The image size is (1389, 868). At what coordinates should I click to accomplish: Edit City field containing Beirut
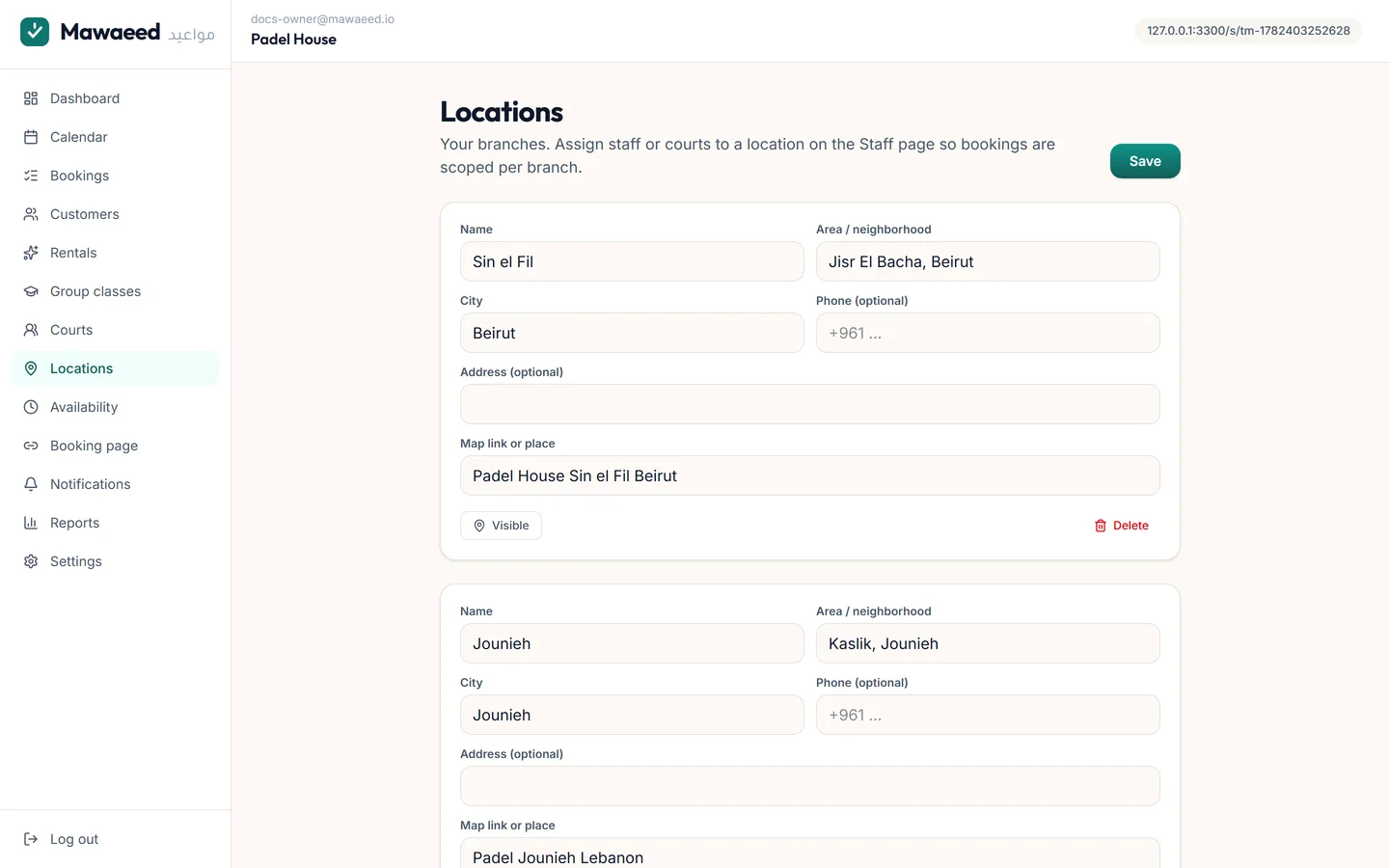(632, 333)
